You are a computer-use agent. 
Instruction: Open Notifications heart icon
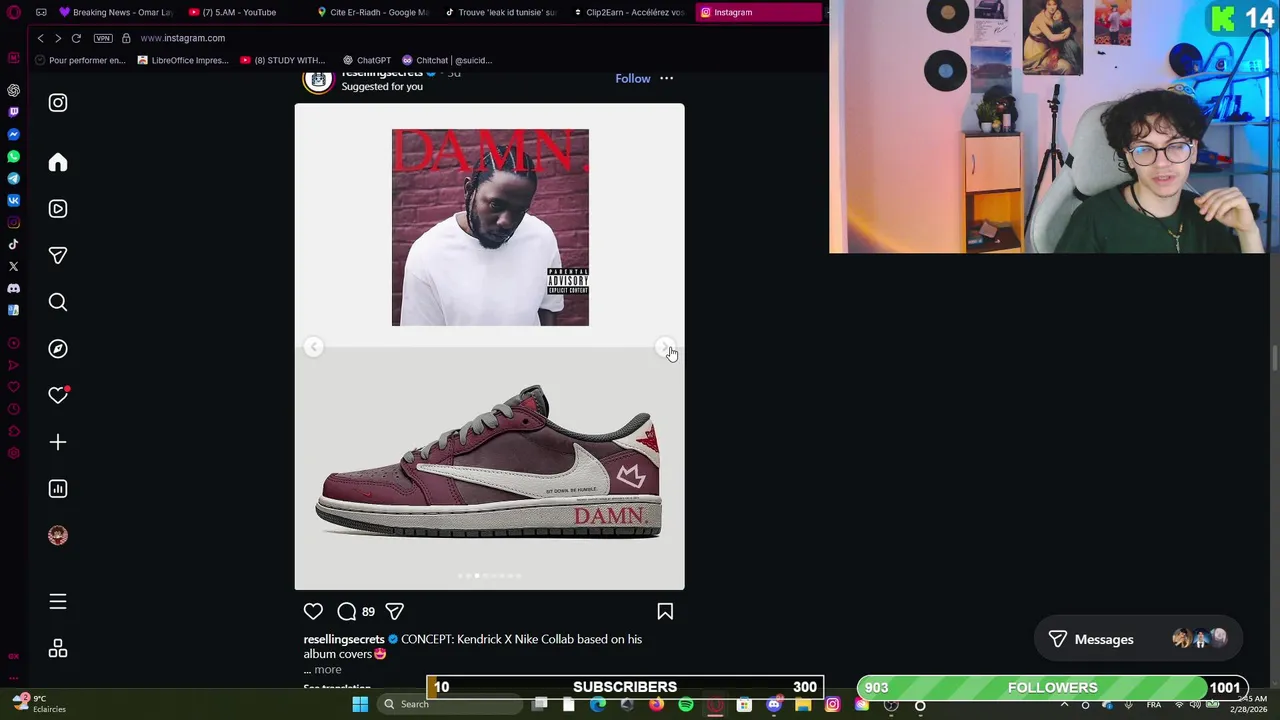pos(58,395)
